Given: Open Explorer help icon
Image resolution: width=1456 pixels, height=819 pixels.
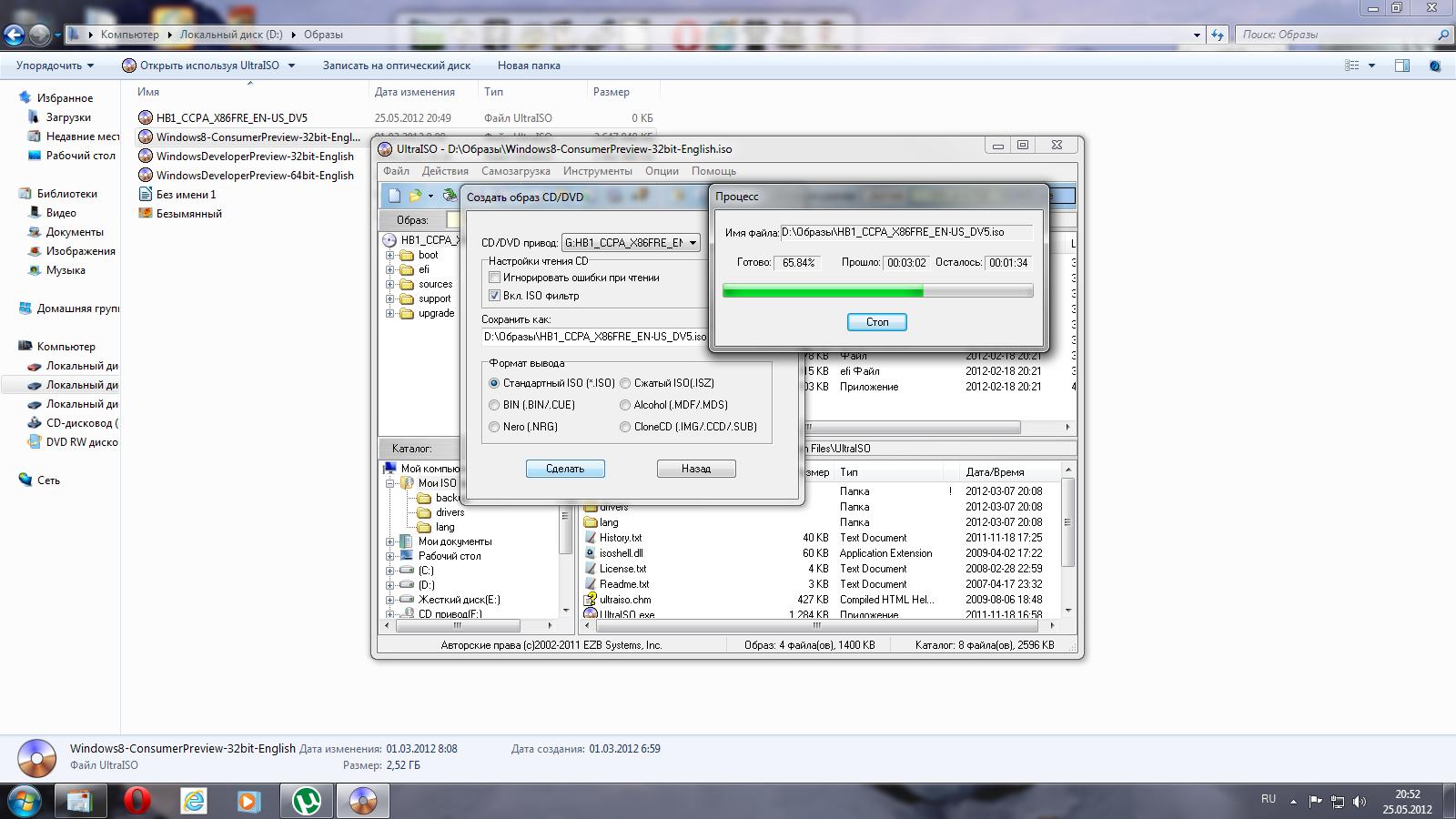Looking at the screenshot, I should click(1435, 66).
